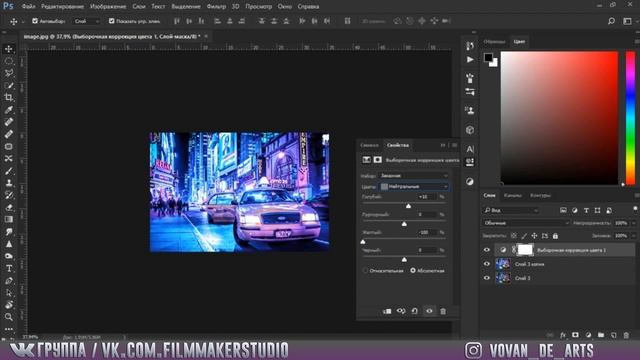Image resolution: width=640 pixels, height=360 pixels.
Task: Click the hue spectrum strip
Action: [x=631, y=118]
